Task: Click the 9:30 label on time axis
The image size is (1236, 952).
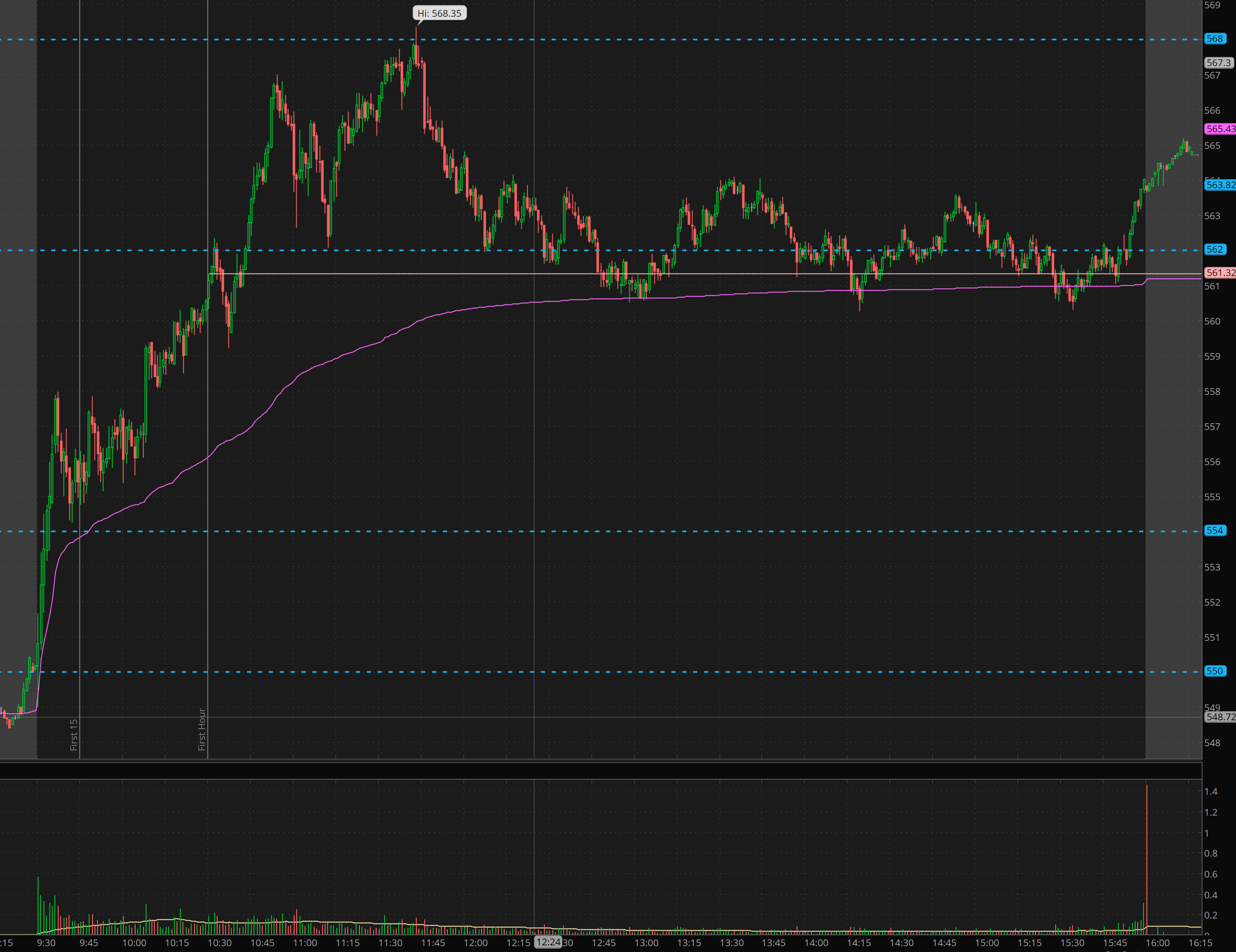Action: point(46,943)
